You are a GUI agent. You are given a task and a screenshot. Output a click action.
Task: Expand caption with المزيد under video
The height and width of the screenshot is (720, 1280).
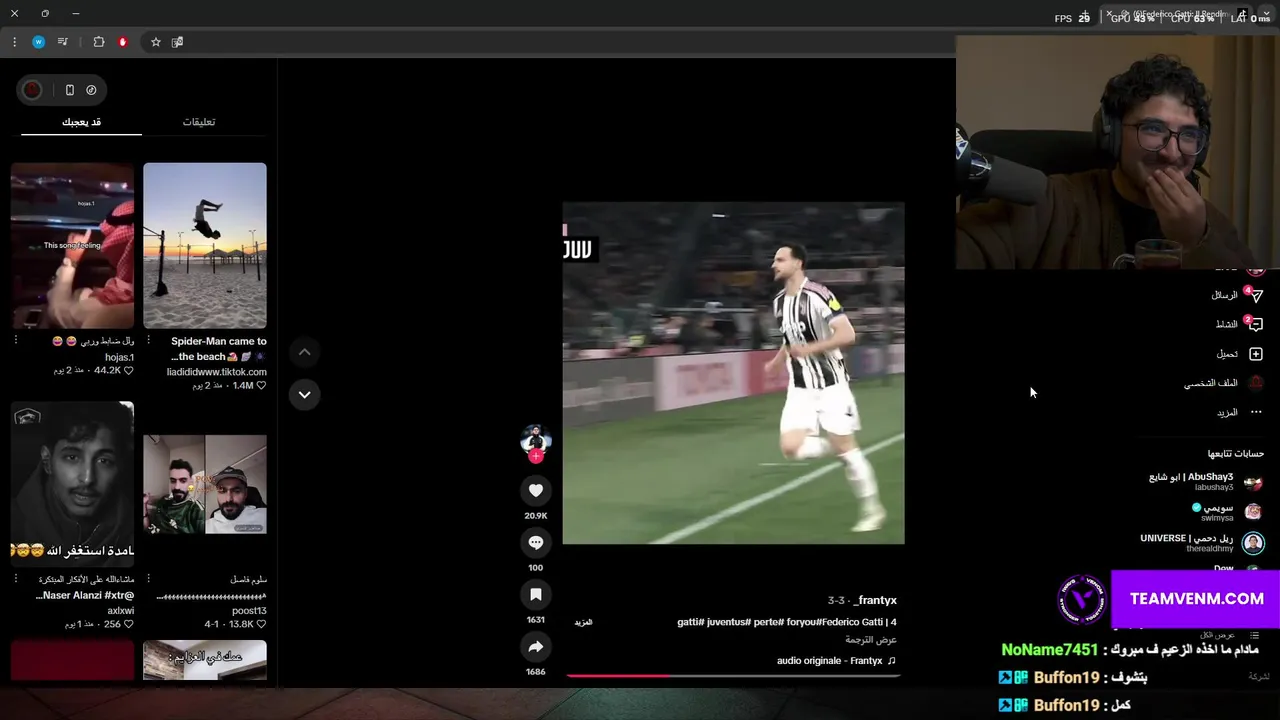coord(583,622)
